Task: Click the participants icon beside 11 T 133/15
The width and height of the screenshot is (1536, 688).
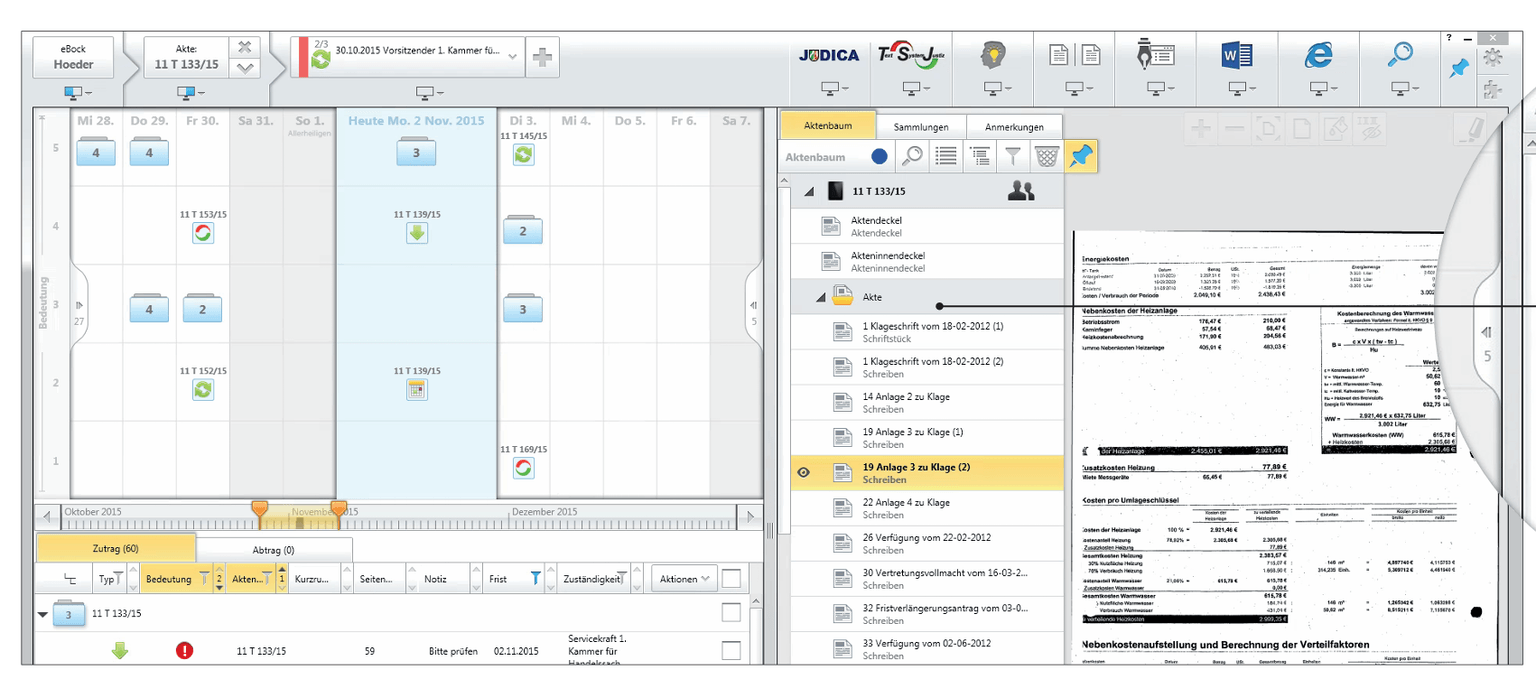Action: click(x=1021, y=192)
